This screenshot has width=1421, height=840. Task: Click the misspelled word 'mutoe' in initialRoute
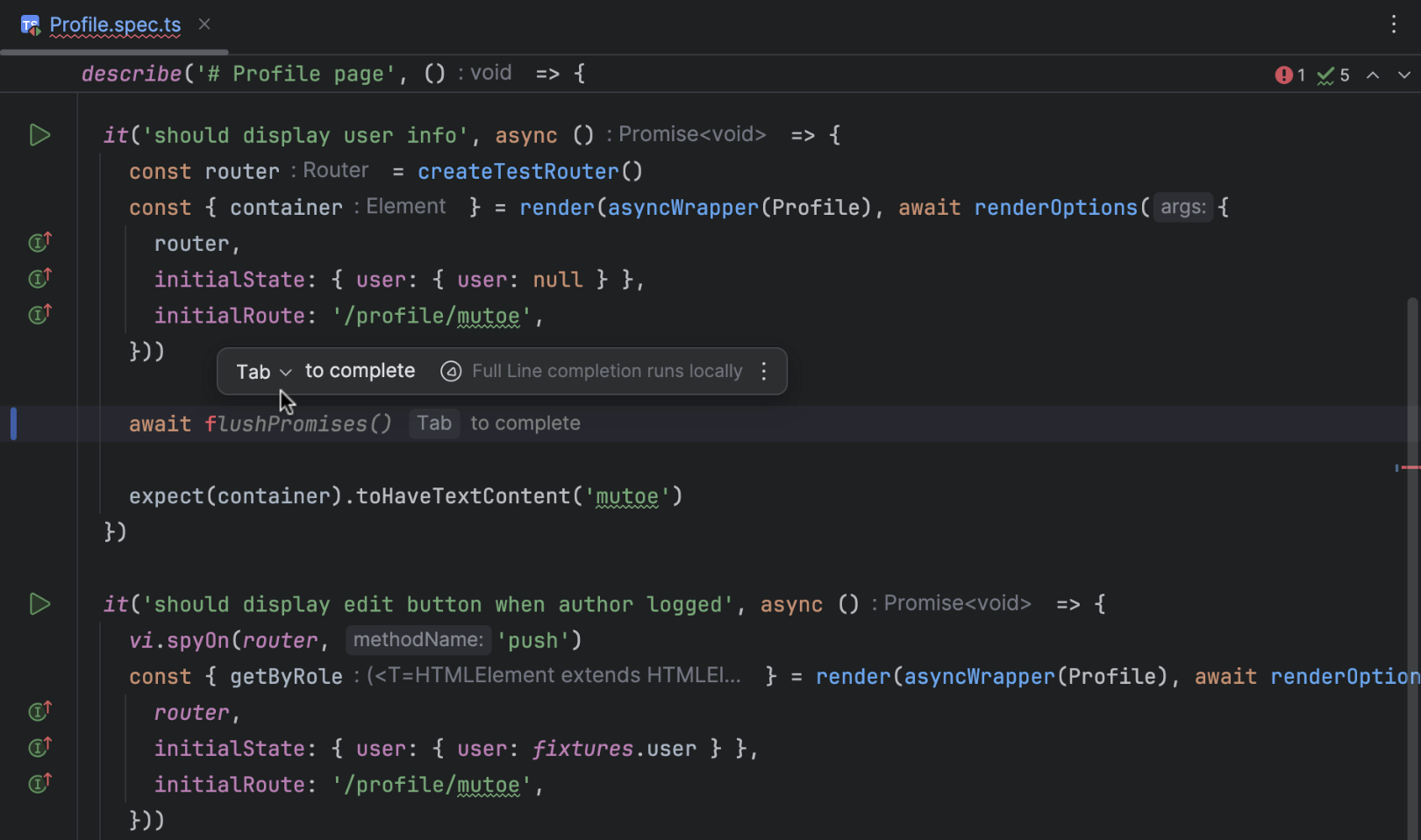pos(488,316)
